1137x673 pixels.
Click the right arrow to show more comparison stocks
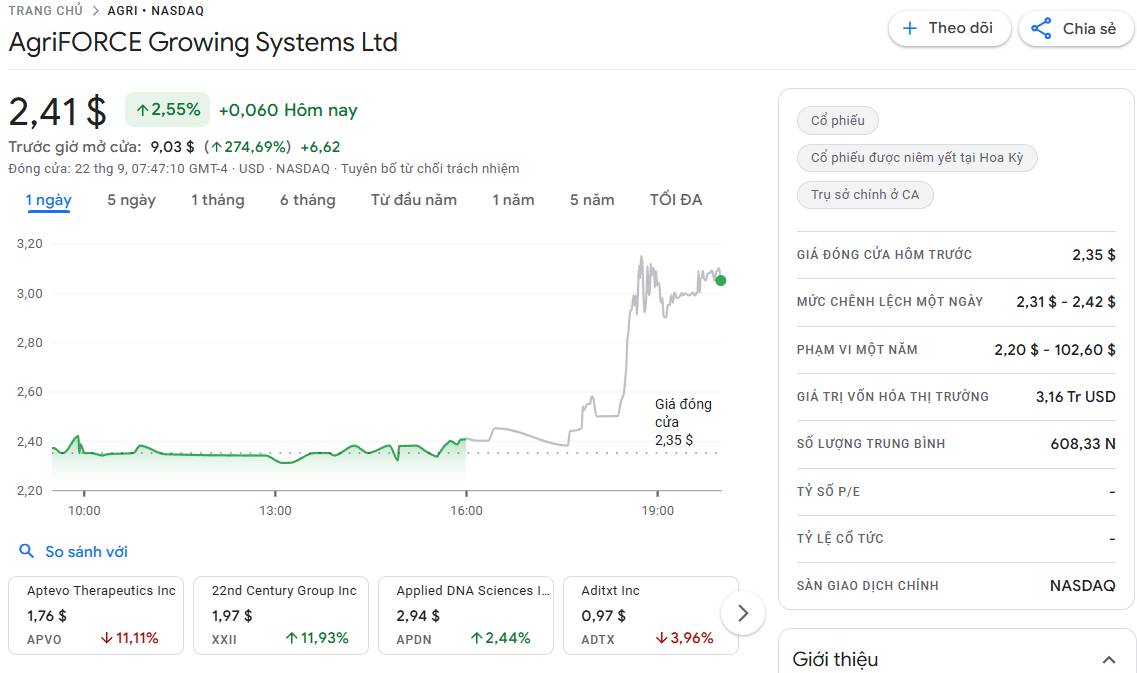point(743,614)
